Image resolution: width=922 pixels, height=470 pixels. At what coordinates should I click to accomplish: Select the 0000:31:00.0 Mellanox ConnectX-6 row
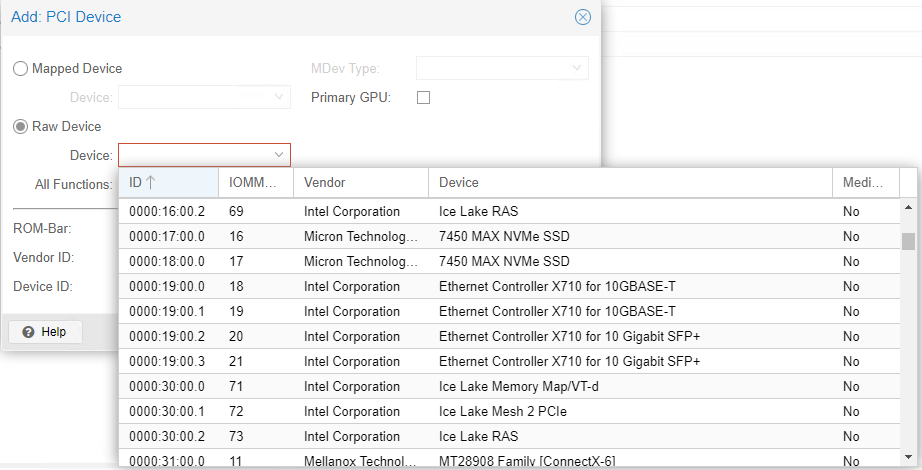pyautogui.click(x=509, y=459)
